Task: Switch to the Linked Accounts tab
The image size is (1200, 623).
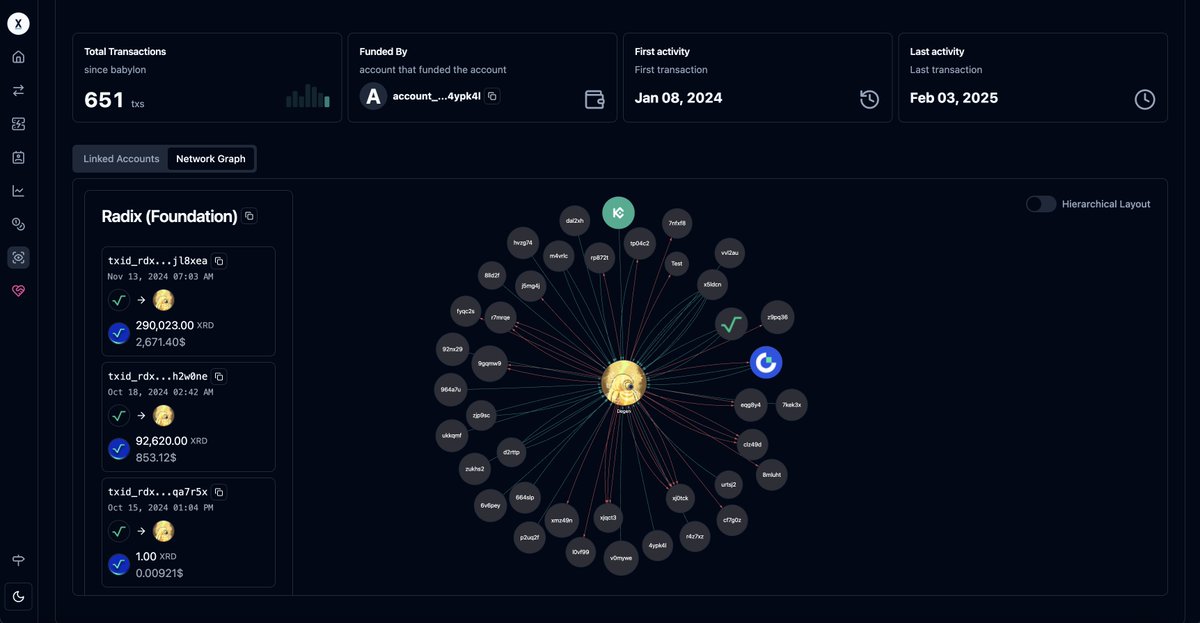Action: click(x=121, y=159)
